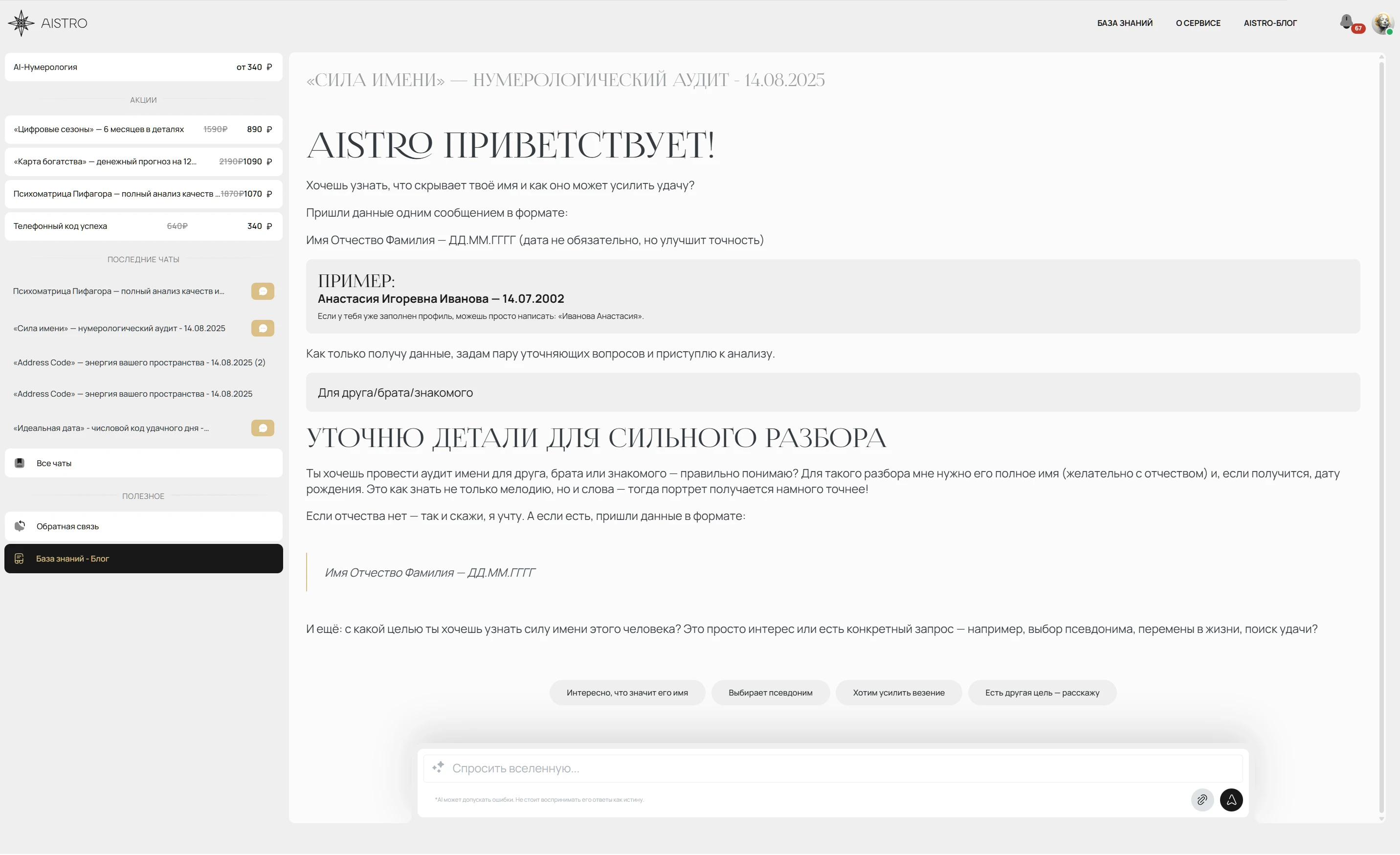Open Все чаты list
The width and height of the screenshot is (1400, 855).
pyautogui.click(x=143, y=464)
